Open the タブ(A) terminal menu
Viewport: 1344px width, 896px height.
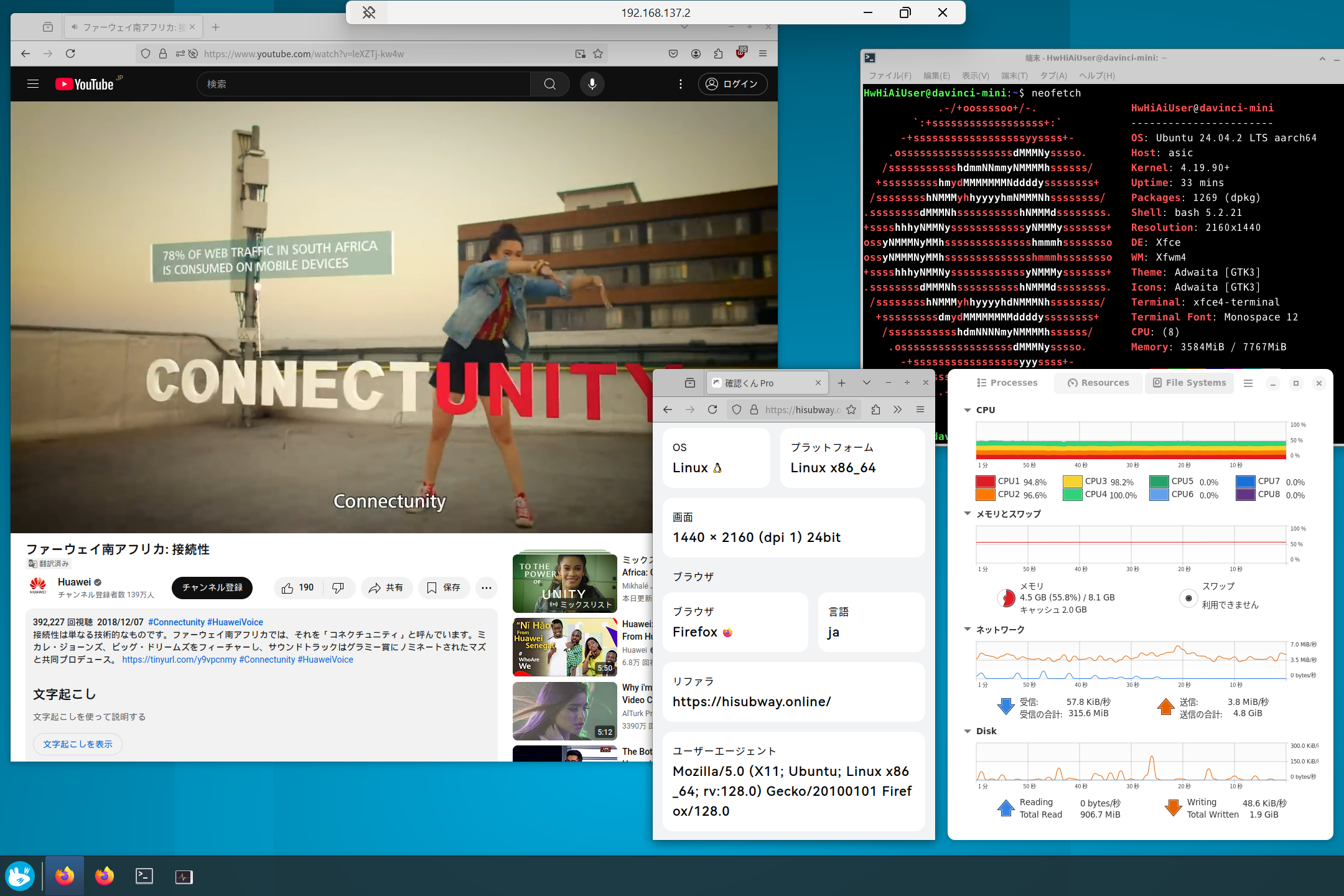pos(1053,75)
